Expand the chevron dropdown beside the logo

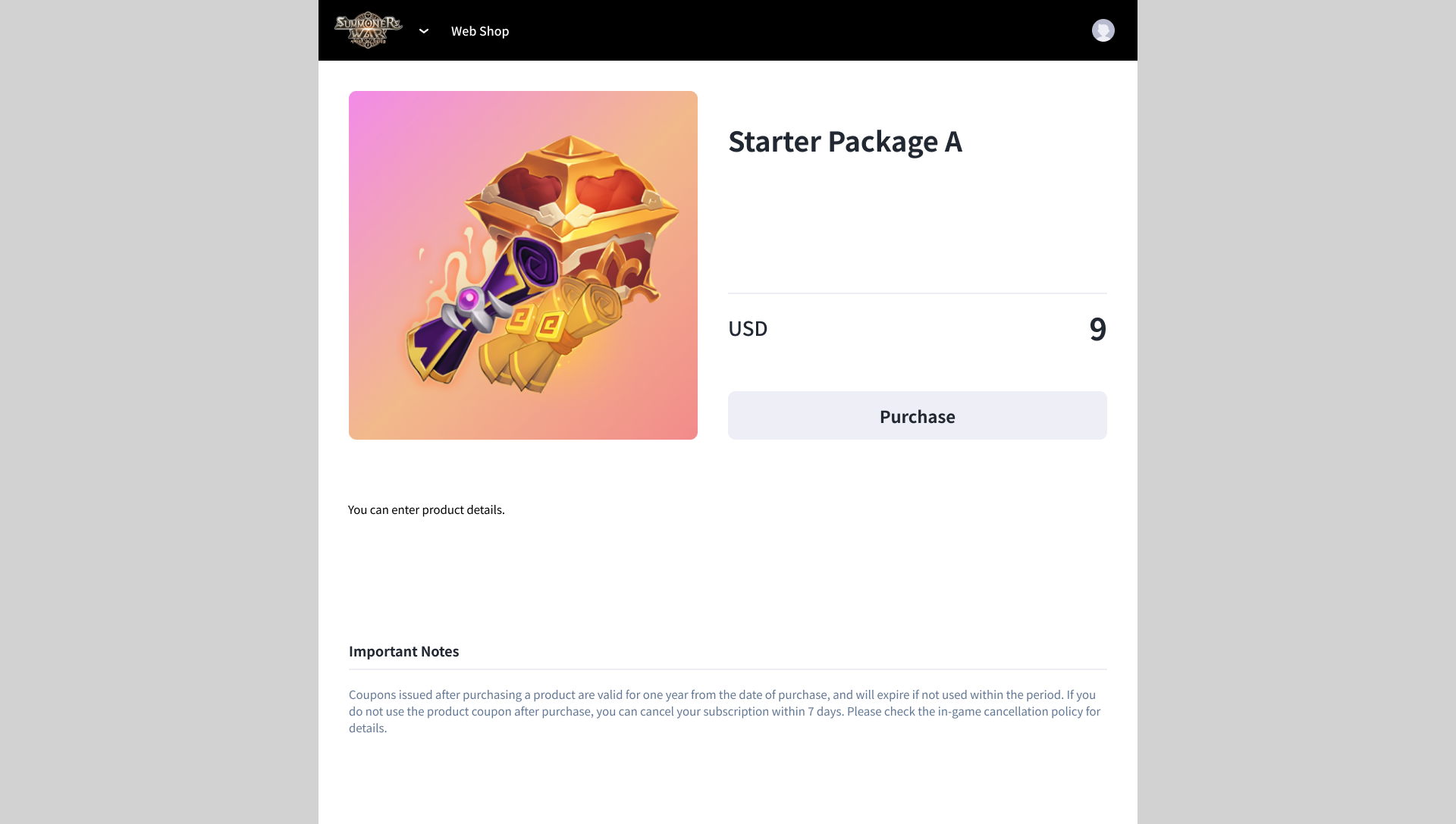[x=424, y=31]
